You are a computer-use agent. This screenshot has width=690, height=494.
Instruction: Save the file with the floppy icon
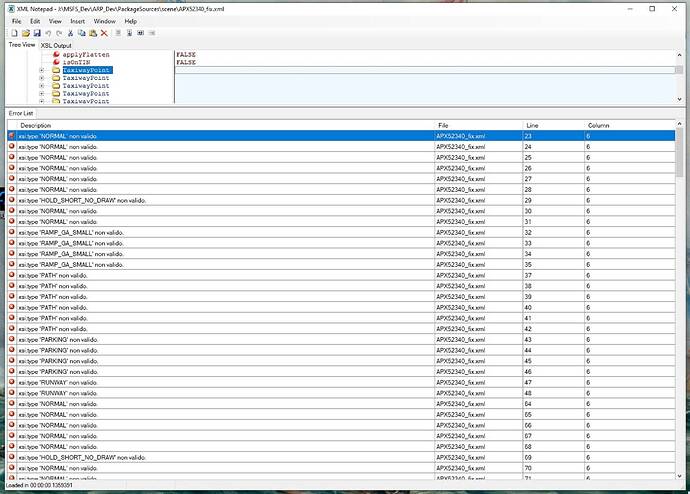click(37, 33)
